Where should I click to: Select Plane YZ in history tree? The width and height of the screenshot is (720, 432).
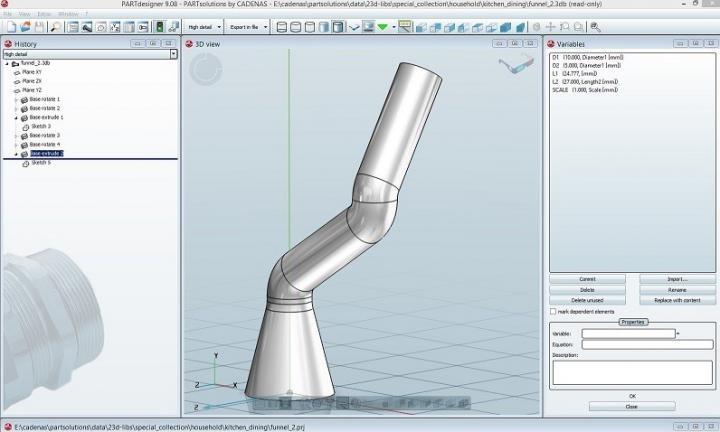pyautogui.click(x=32, y=90)
